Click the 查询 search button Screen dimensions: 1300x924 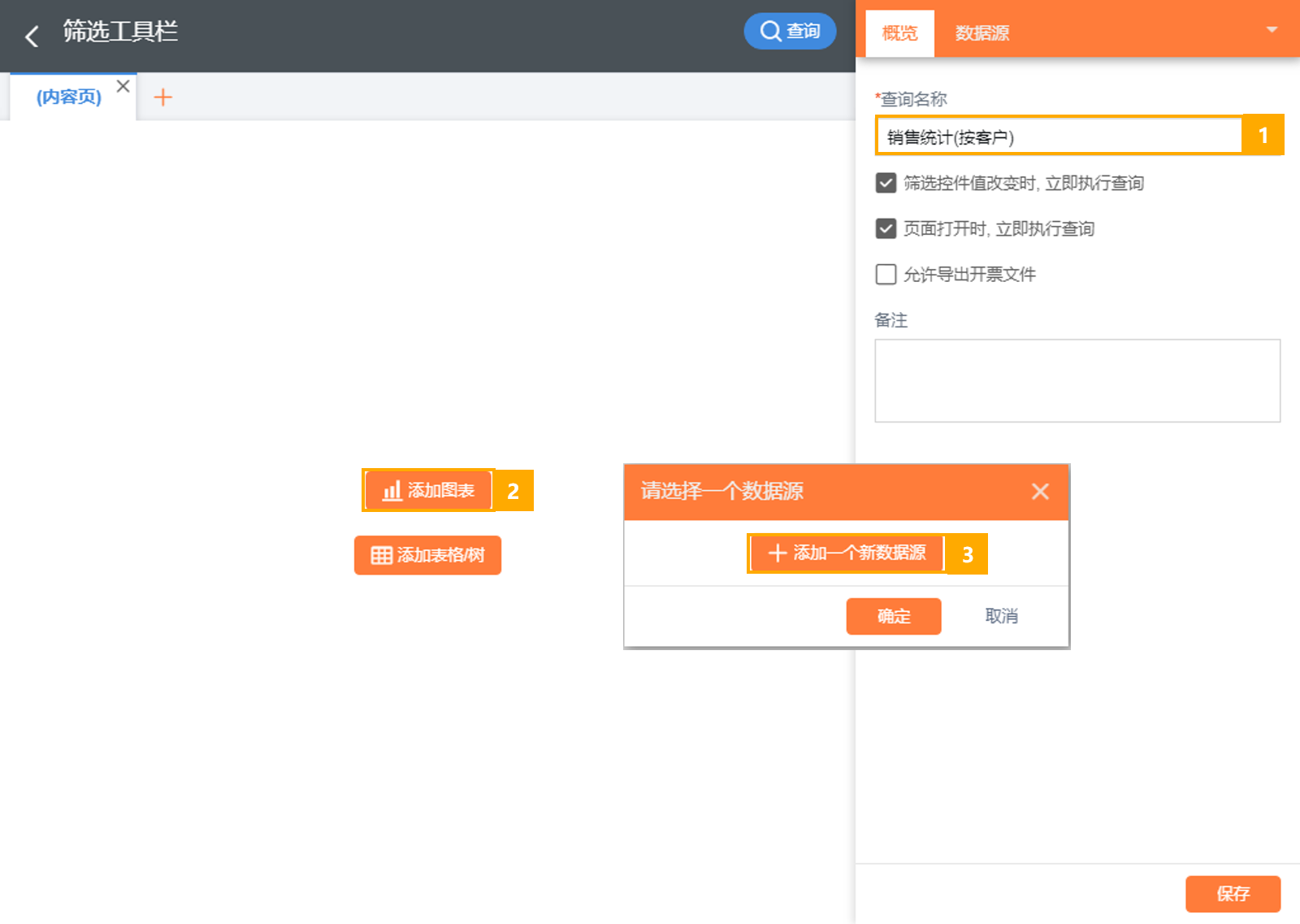790,31
